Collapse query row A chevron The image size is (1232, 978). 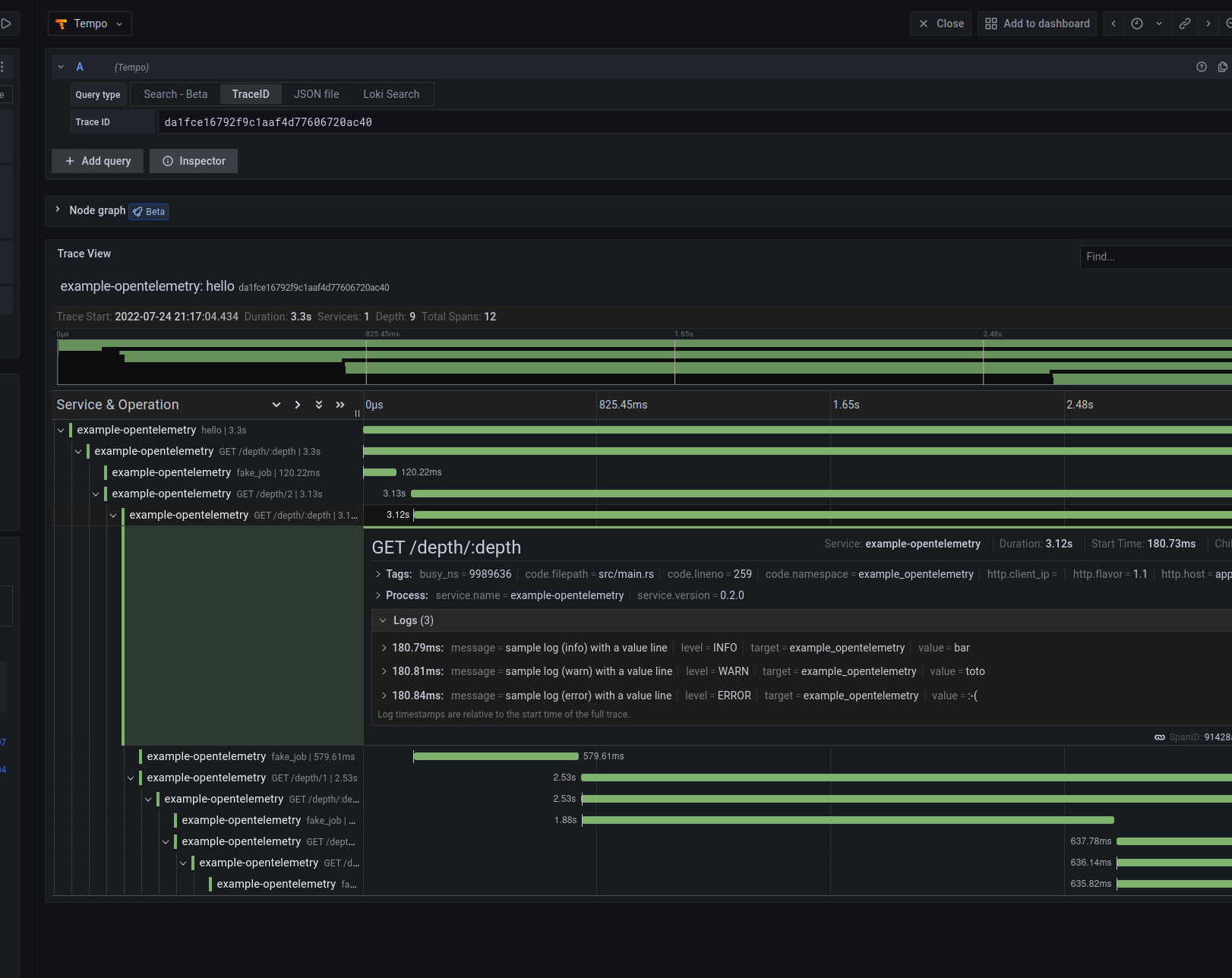[61, 67]
